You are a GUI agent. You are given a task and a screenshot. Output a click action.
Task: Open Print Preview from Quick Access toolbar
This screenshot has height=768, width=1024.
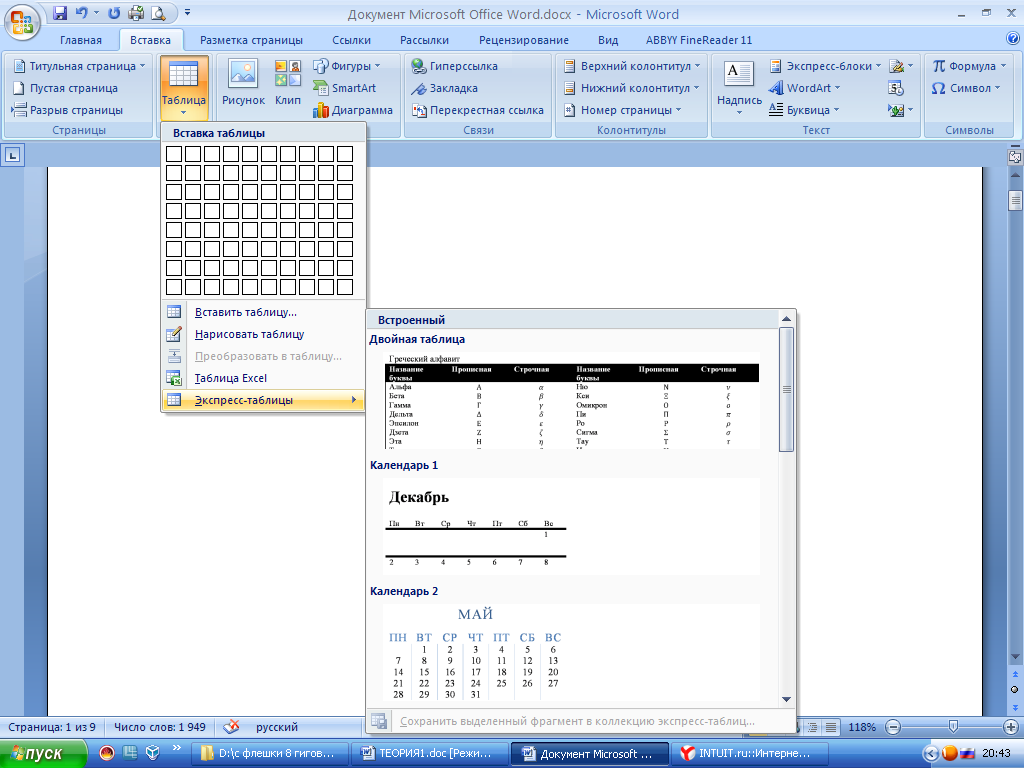[158, 12]
